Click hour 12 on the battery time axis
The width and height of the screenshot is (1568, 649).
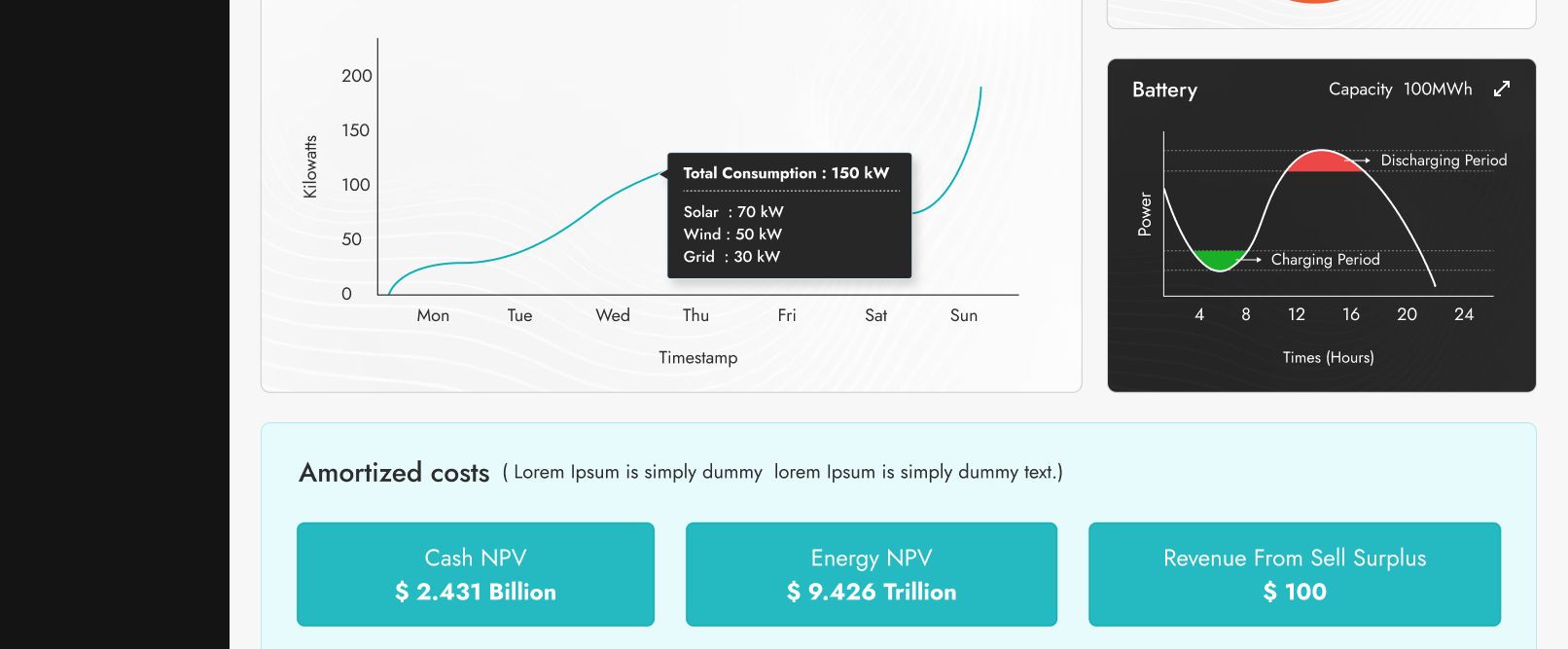[1297, 314]
